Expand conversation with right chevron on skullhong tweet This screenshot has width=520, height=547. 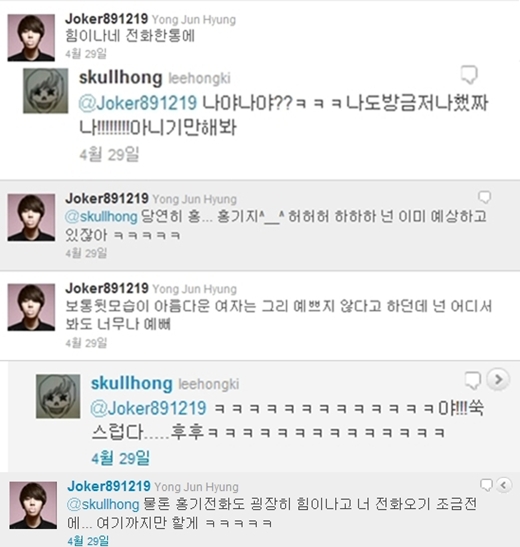tap(498, 379)
